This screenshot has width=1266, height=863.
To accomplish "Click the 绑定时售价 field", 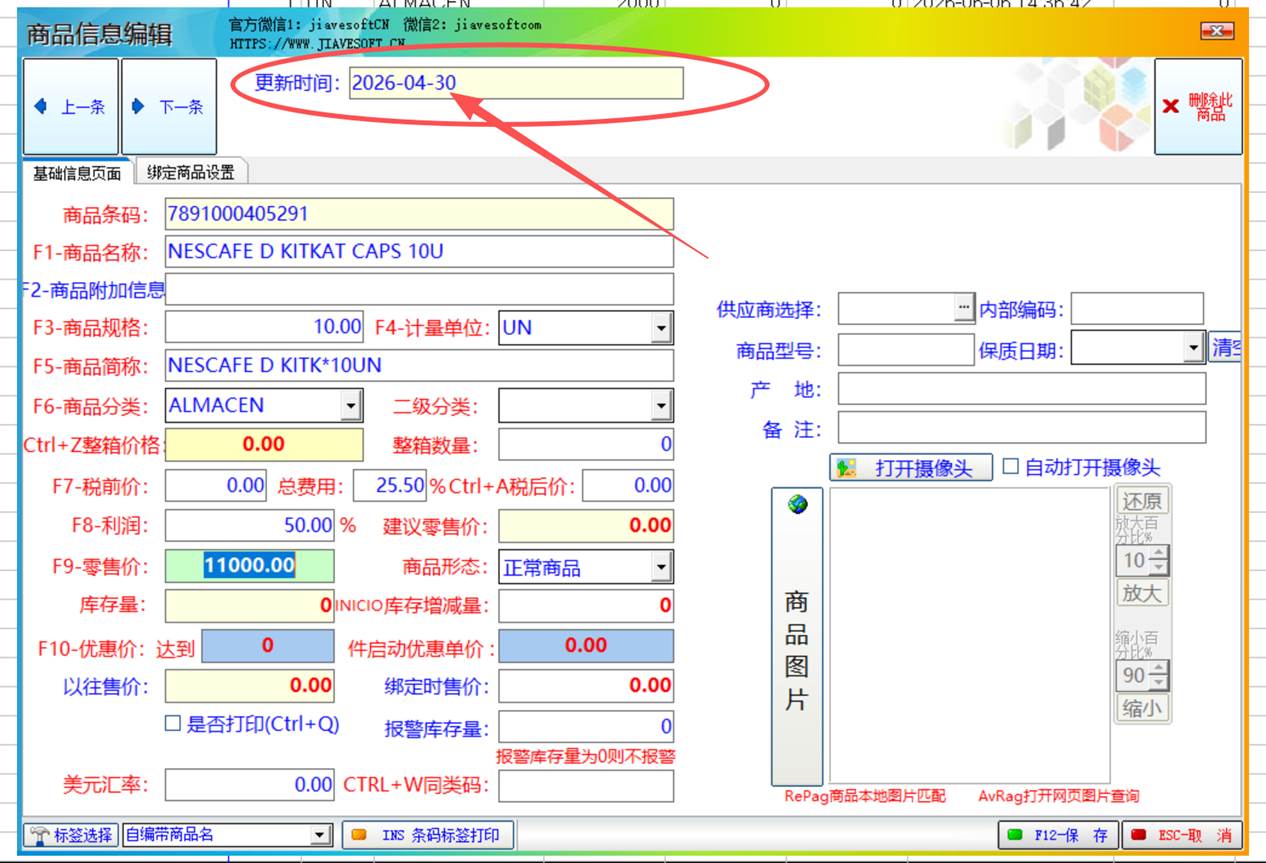I will click(x=586, y=686).
